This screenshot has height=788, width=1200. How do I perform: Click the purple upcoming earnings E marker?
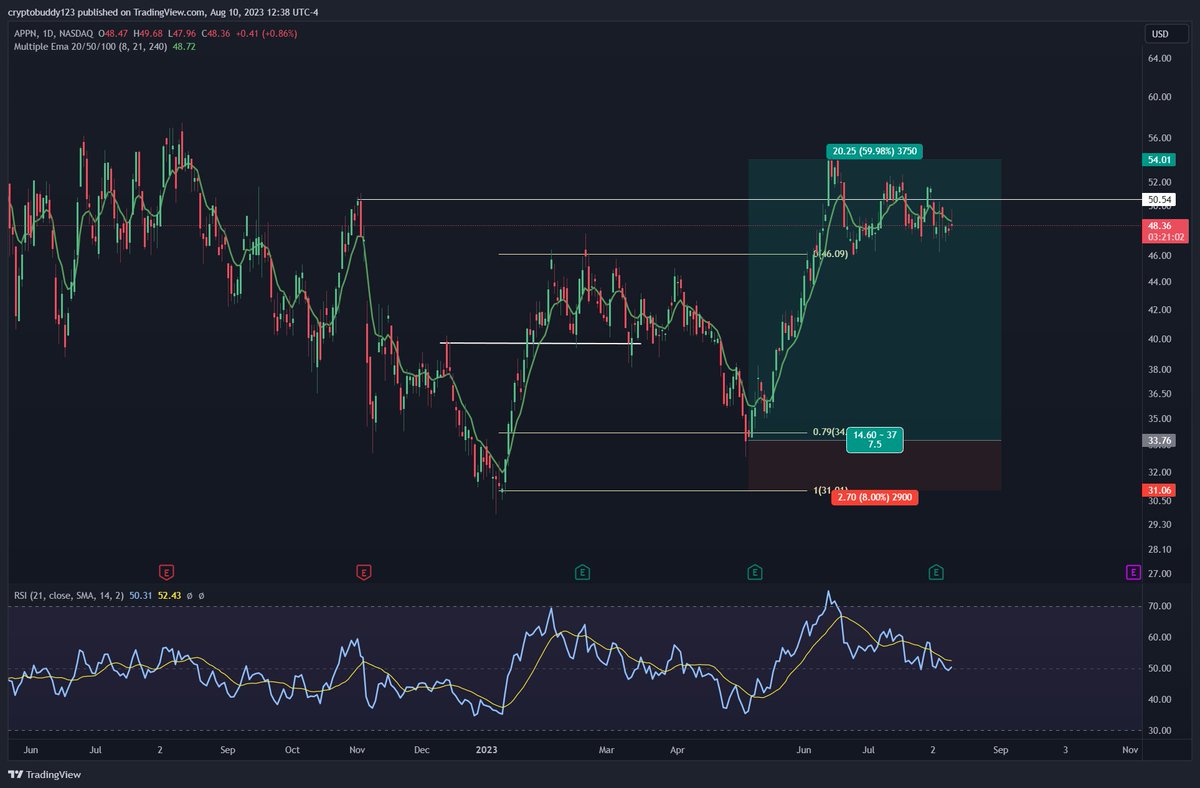pos(1133,573)
